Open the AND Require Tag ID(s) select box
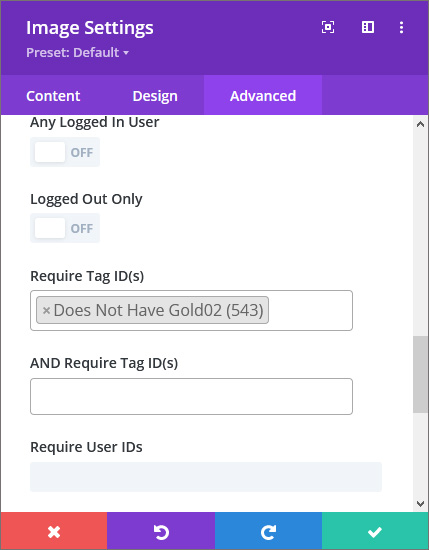 (x=192, y=396)
